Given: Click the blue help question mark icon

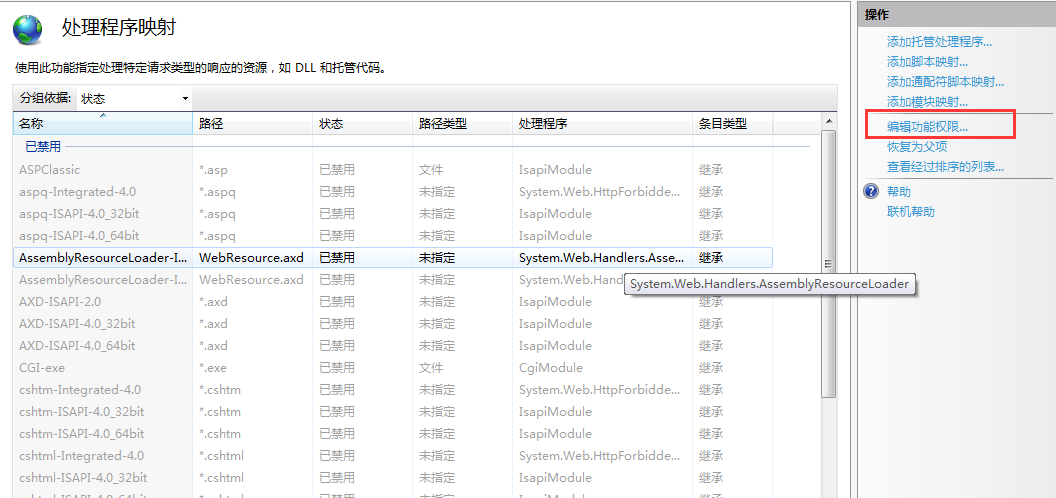Looking at the screenshot, I should (871, 192).
